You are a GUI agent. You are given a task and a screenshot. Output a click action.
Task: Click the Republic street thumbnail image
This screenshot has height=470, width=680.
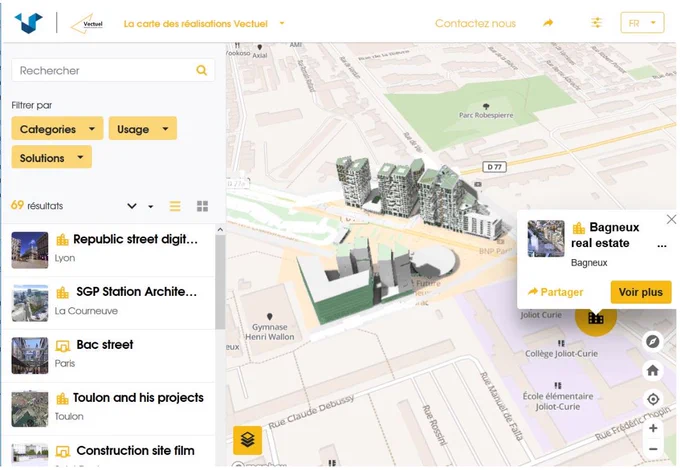pos(30,250)
